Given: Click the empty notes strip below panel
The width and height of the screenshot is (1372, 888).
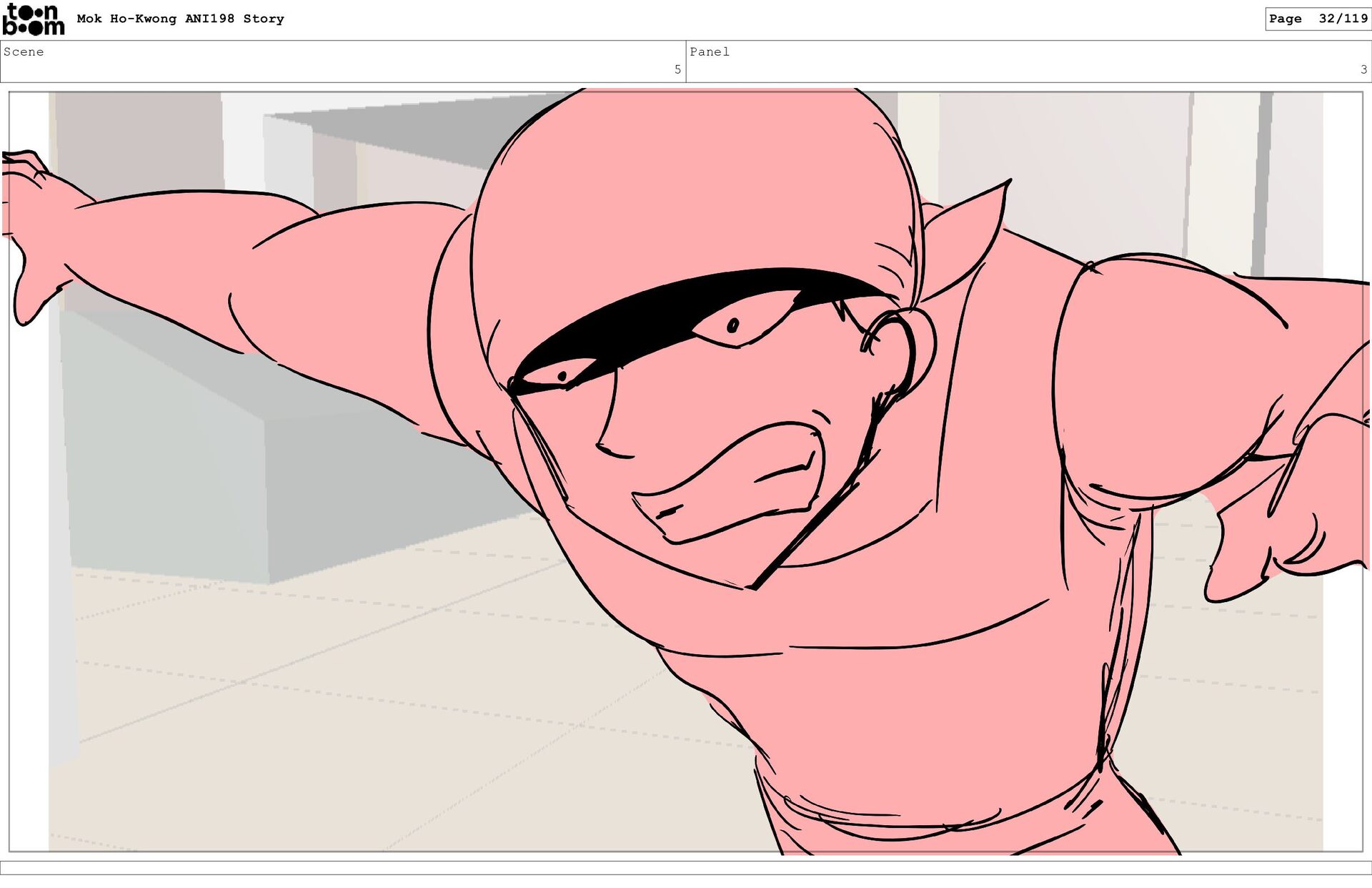Looking at the screenshot, I should tap(686, 867).
